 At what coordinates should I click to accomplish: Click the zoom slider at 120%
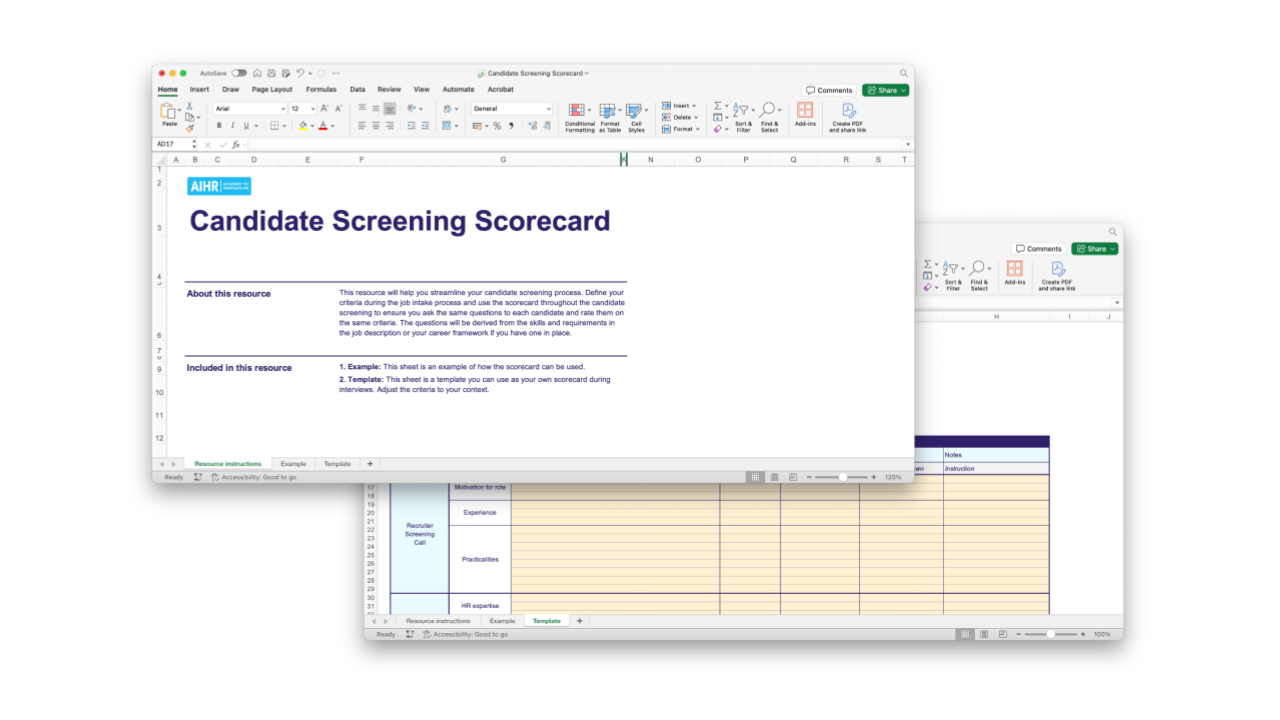click(x=842, y=477)
